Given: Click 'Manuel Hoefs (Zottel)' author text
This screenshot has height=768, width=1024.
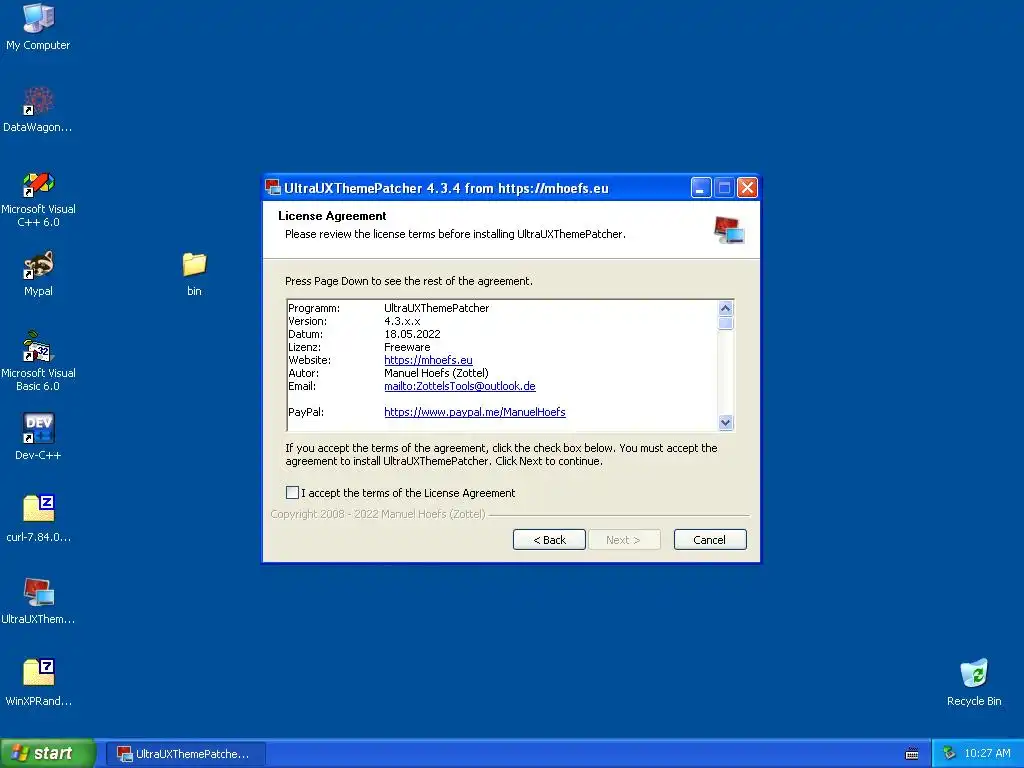Looking at the screenshot, I should [x=436, y=373].
